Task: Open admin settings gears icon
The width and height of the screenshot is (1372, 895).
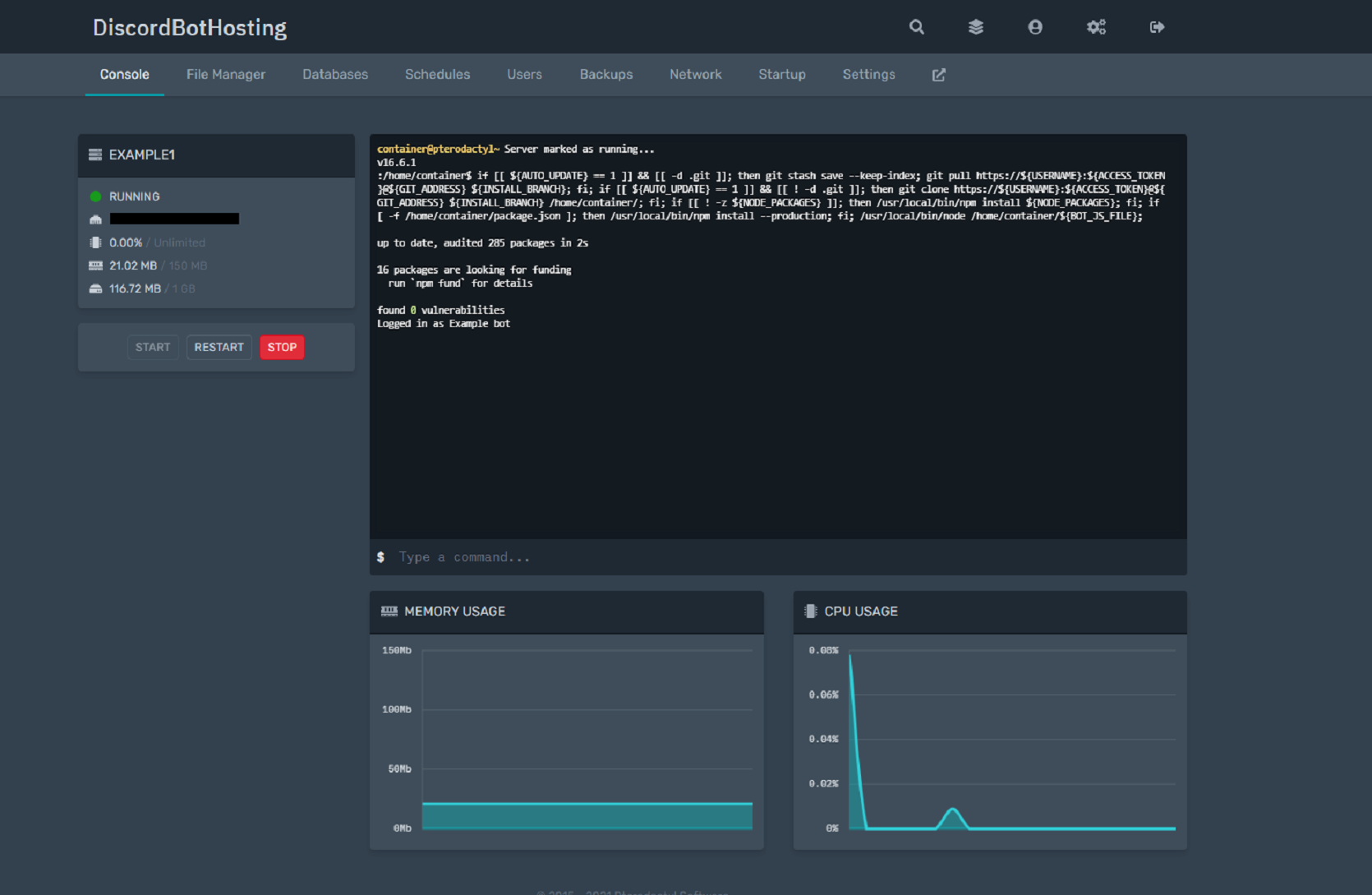Action: click(x=1096, y=27)
